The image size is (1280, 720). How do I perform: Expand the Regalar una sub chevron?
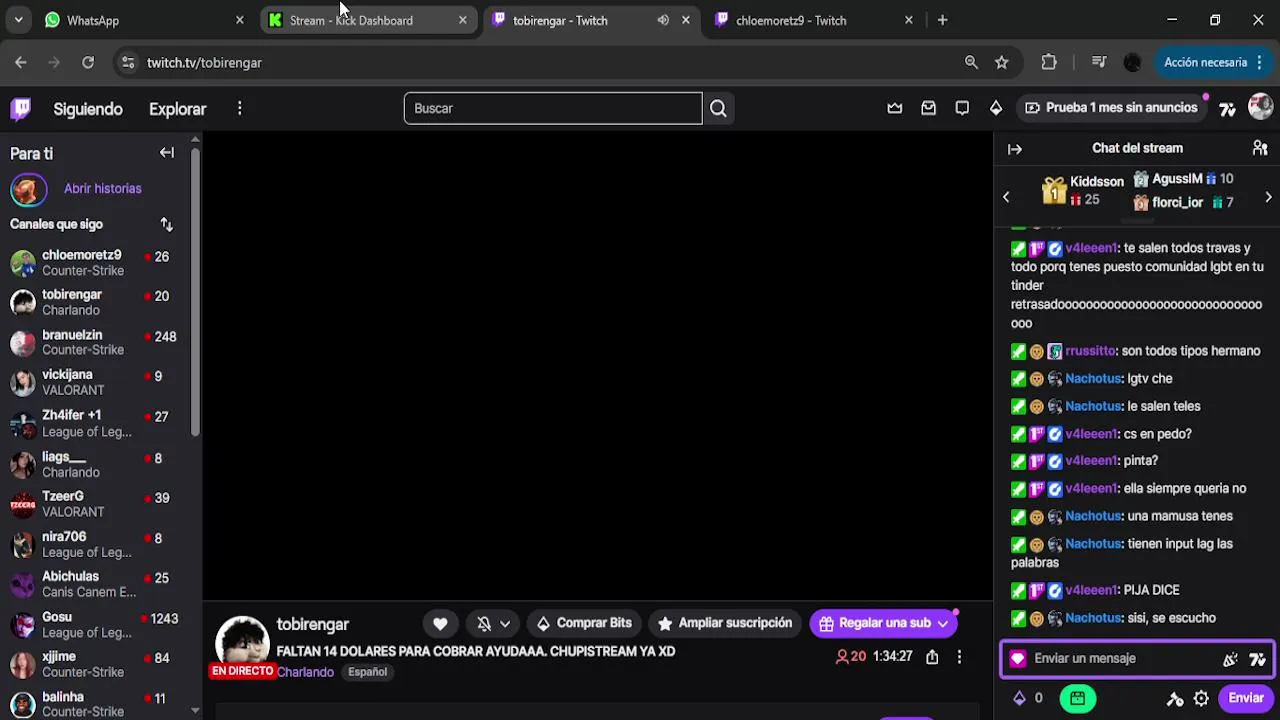(x=943, y=623)
